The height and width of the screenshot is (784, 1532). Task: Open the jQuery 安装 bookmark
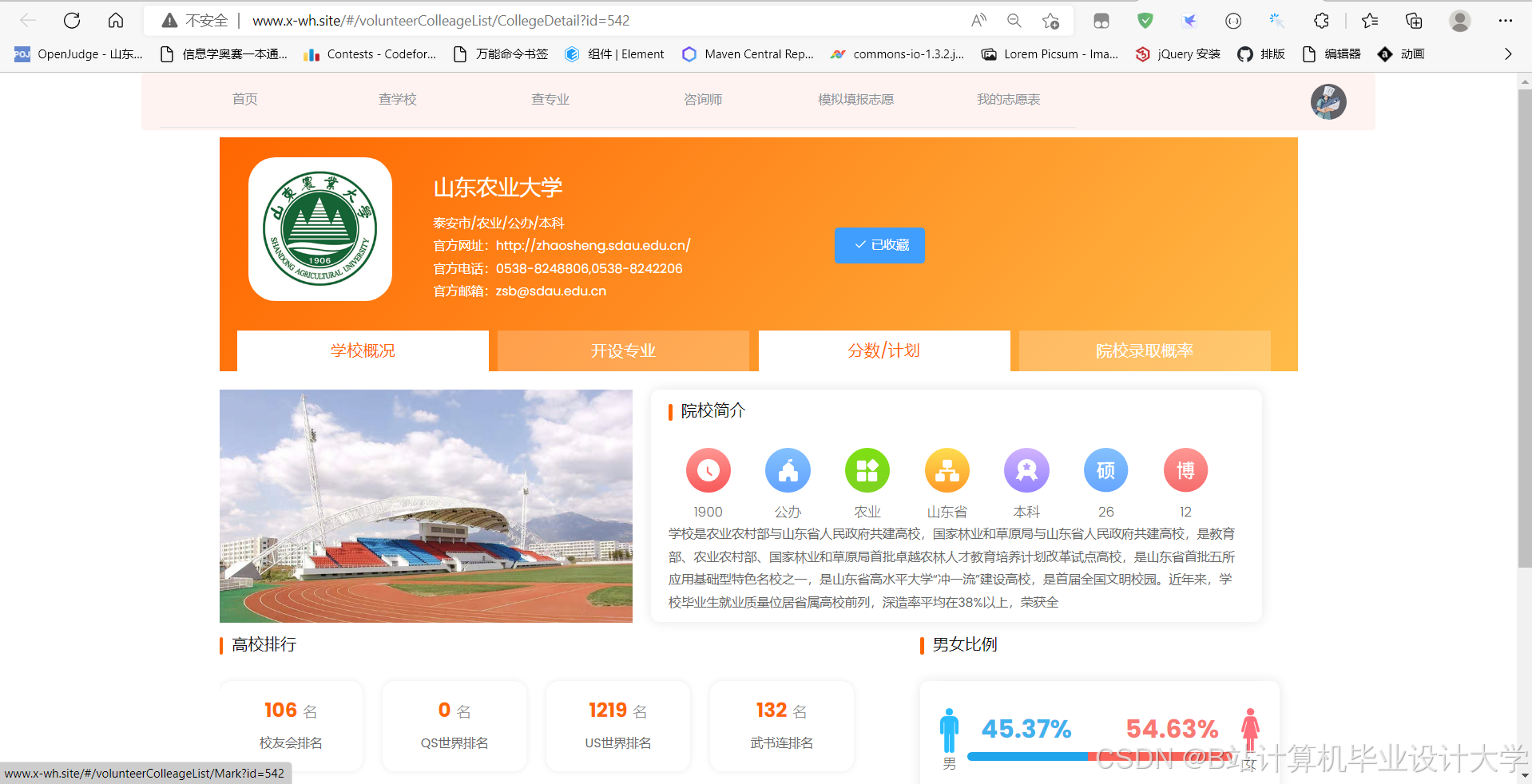tap(1178, 53)
